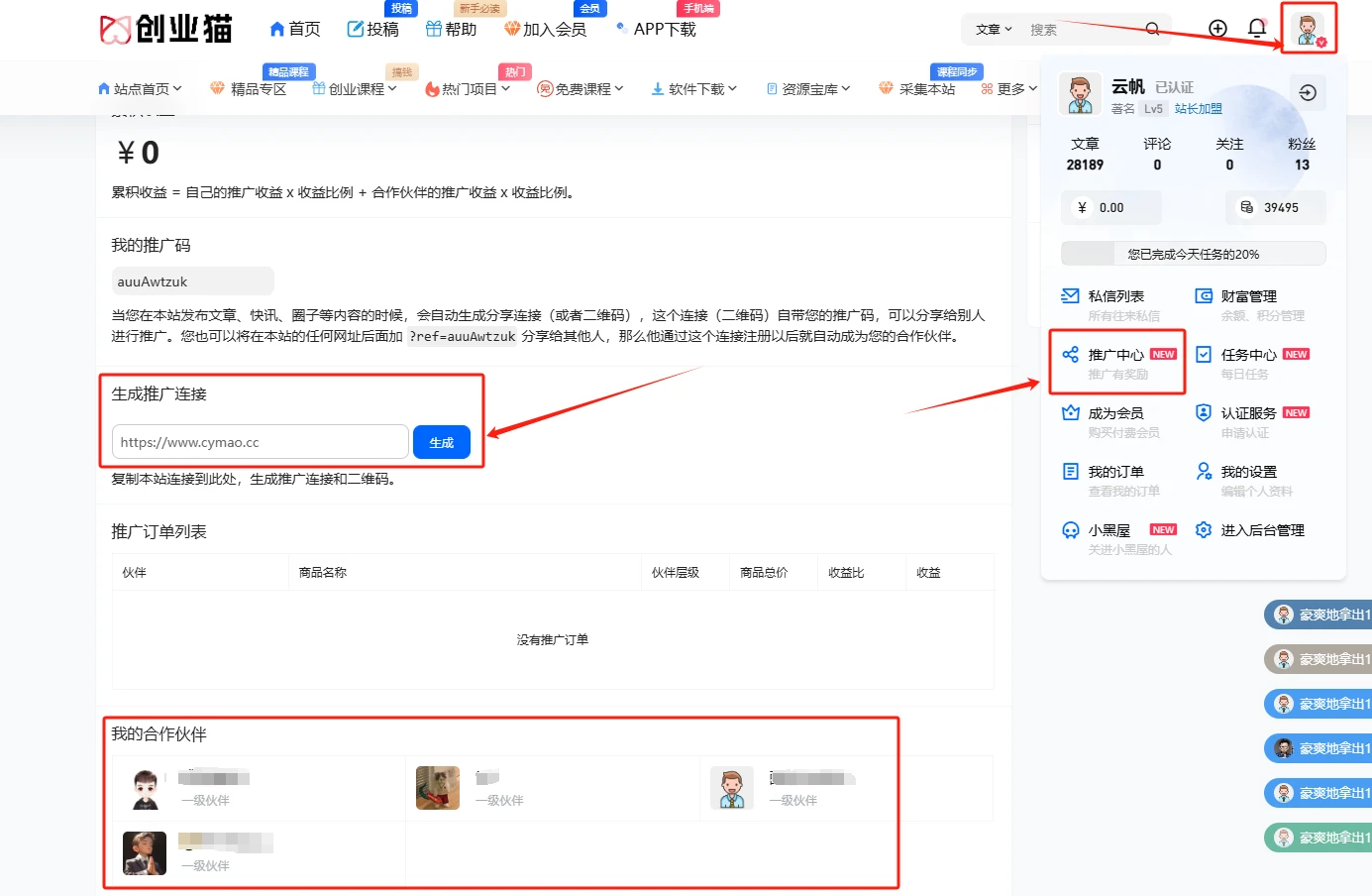This screenshot has width=1372, height=896.
Task: Open 任务中心 task center icon
Action: pos(1201,353)
